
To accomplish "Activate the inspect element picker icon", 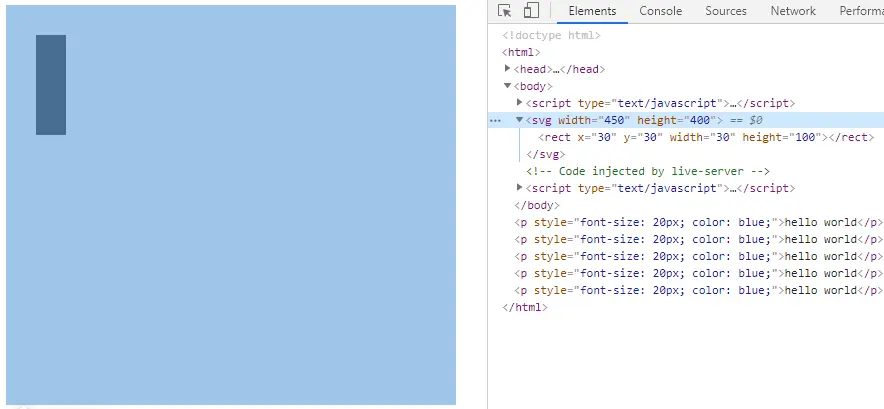I will pos(505,11).
